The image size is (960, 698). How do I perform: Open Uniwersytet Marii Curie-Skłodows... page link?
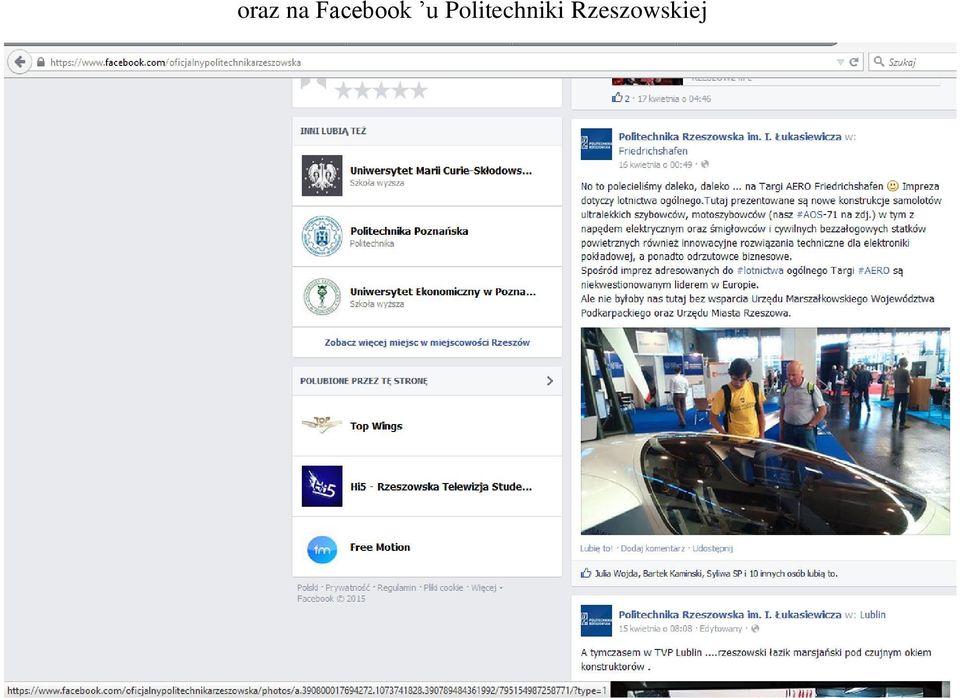pyautogui.click(x=441, y=171)
